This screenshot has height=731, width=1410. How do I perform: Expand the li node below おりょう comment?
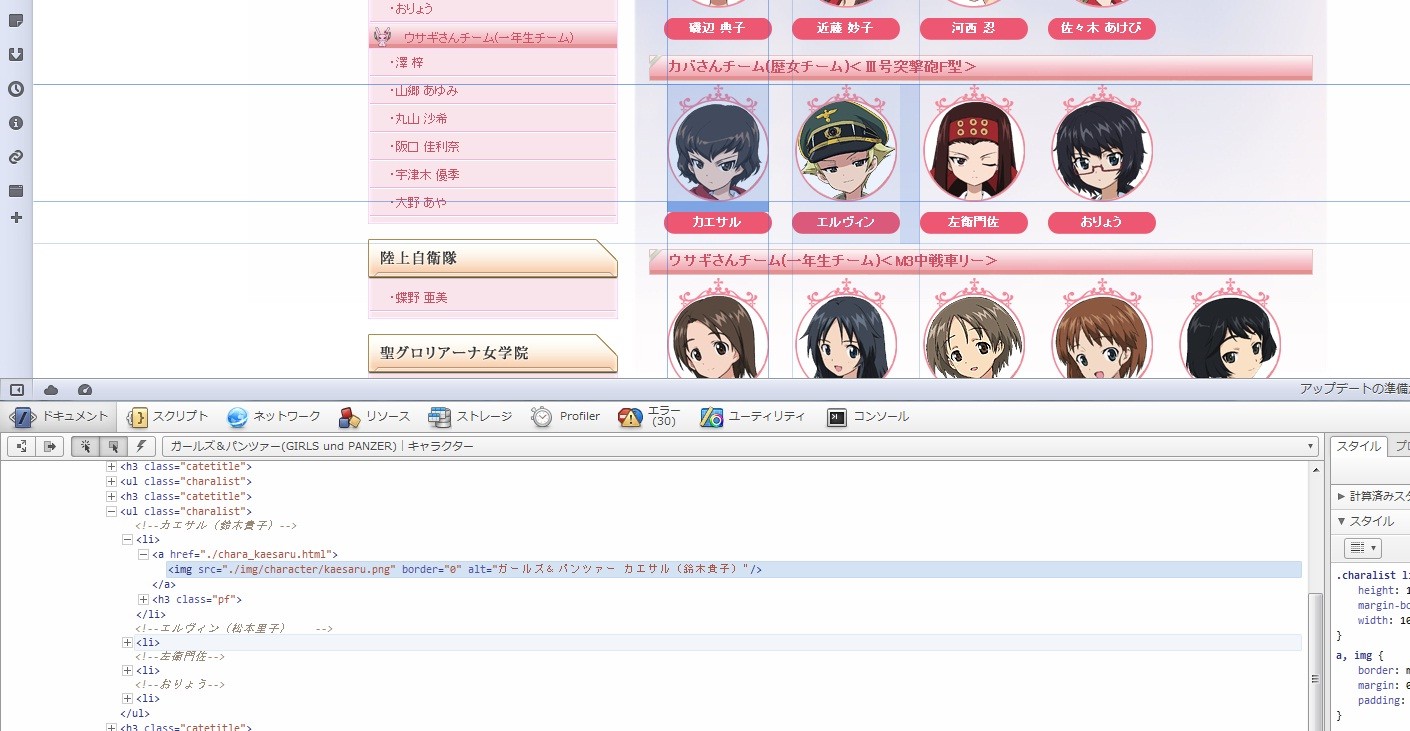pos(127,698)
